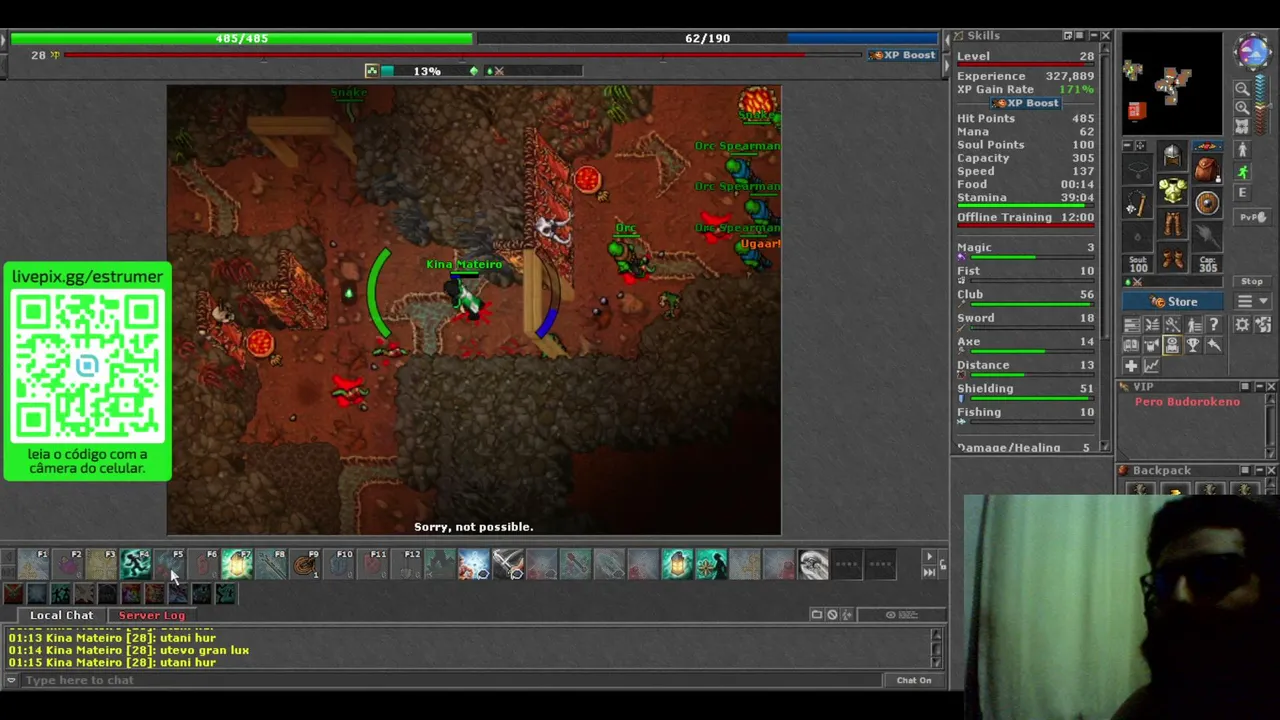Click the plus icon in the sidebar buttons

1131,366
